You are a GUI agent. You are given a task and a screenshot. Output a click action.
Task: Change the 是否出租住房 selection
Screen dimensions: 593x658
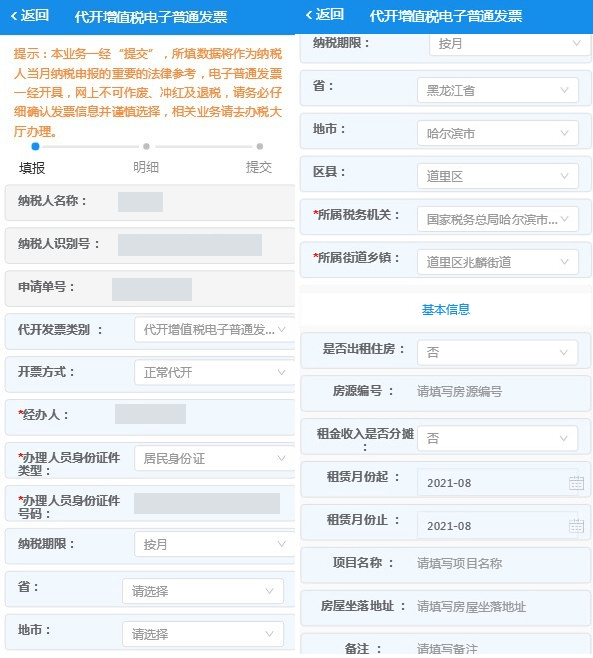tap(497, 352)
